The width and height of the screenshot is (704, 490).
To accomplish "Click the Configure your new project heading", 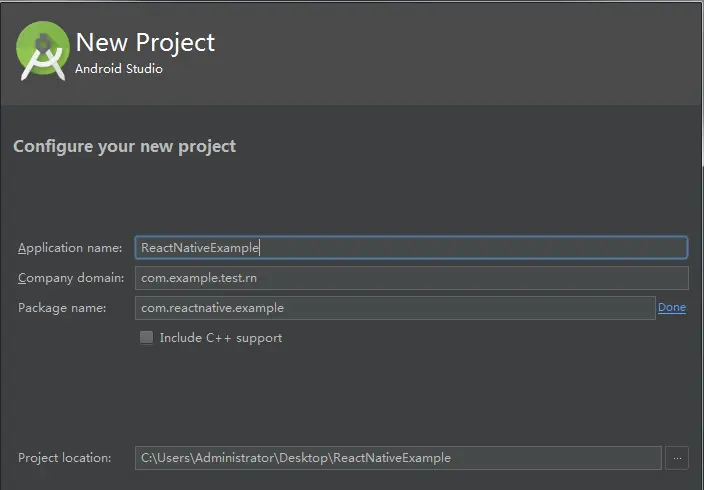I will coord(125,146).
